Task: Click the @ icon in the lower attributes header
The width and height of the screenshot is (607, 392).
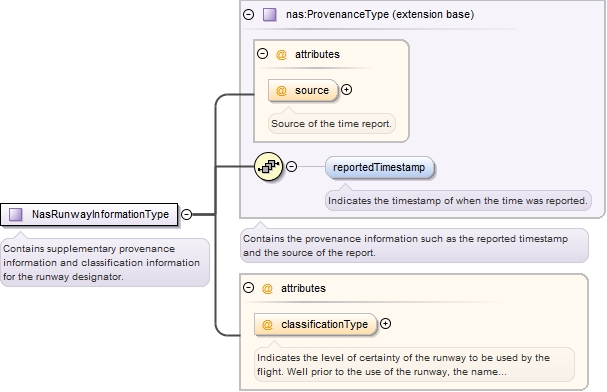Action: [267, 289]
